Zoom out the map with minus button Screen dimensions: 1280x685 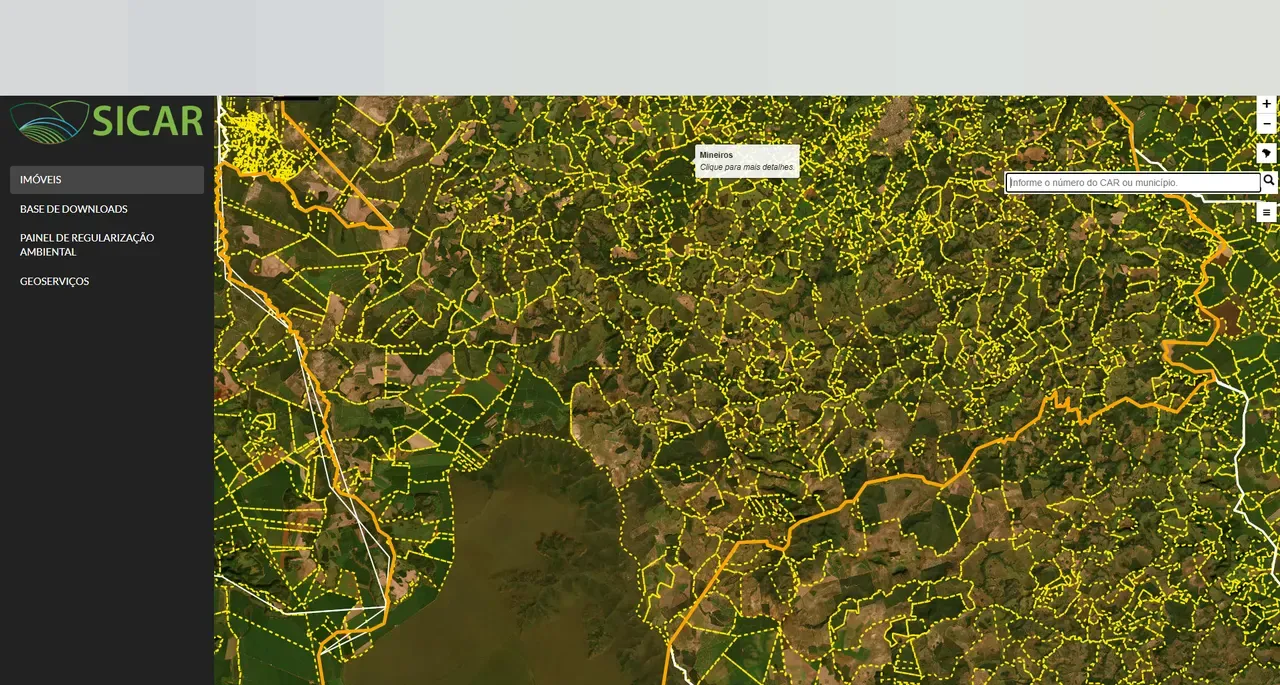pos(1267,124)
